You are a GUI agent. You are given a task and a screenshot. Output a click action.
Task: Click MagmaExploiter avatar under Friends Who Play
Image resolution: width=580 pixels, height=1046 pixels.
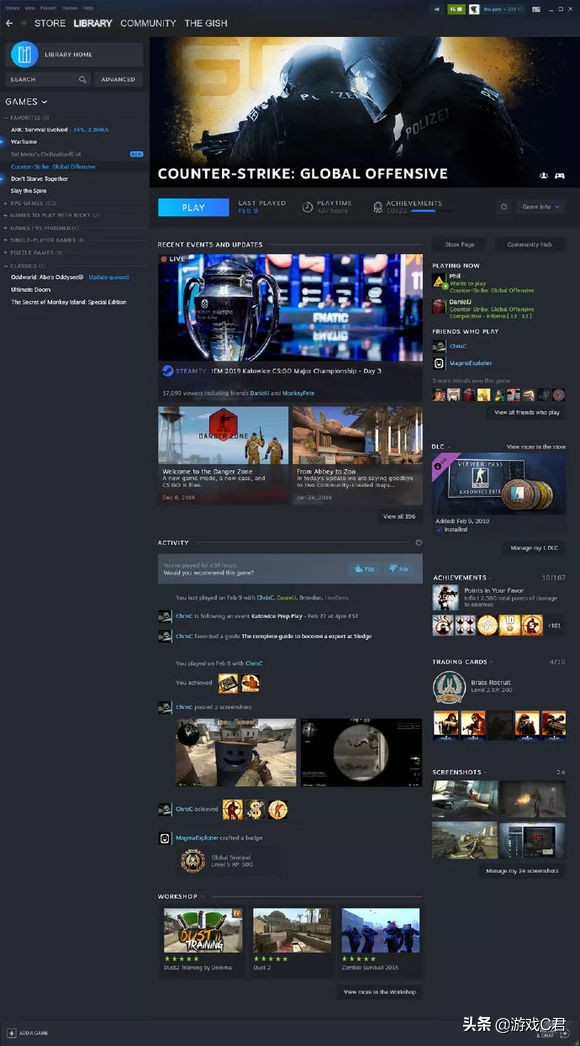439,363
